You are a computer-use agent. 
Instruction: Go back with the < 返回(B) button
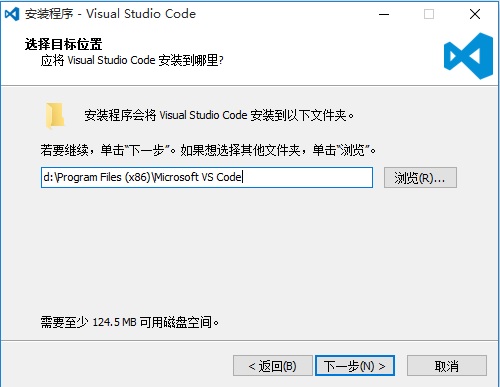[x=273, y=366]
